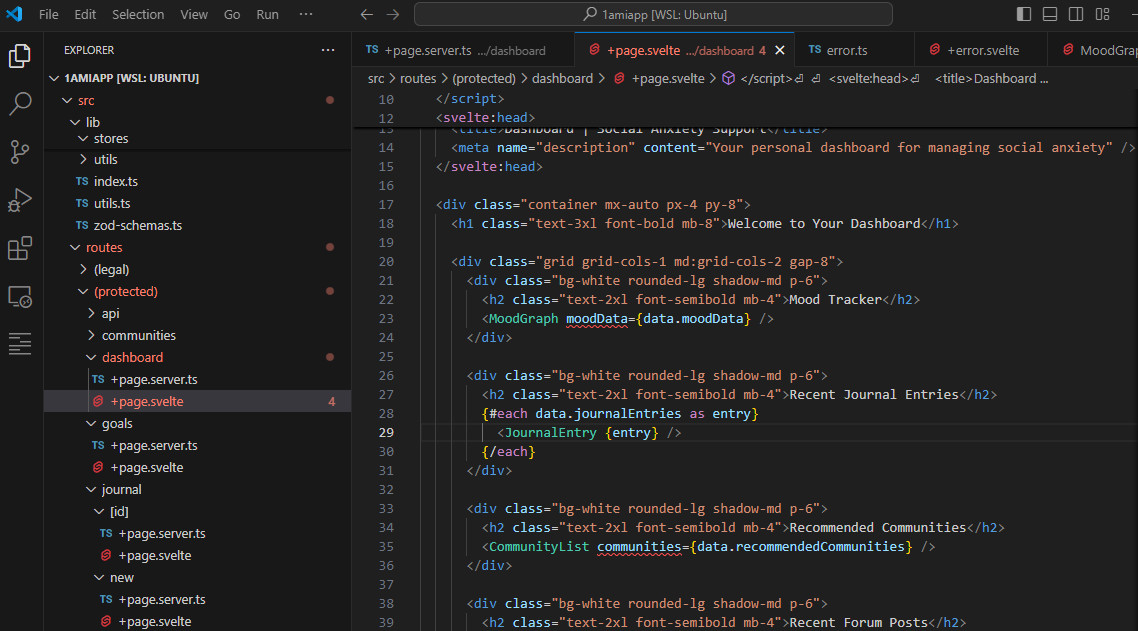
Task: Click the dashboard breadcrumb item
Action: point(562,78)
